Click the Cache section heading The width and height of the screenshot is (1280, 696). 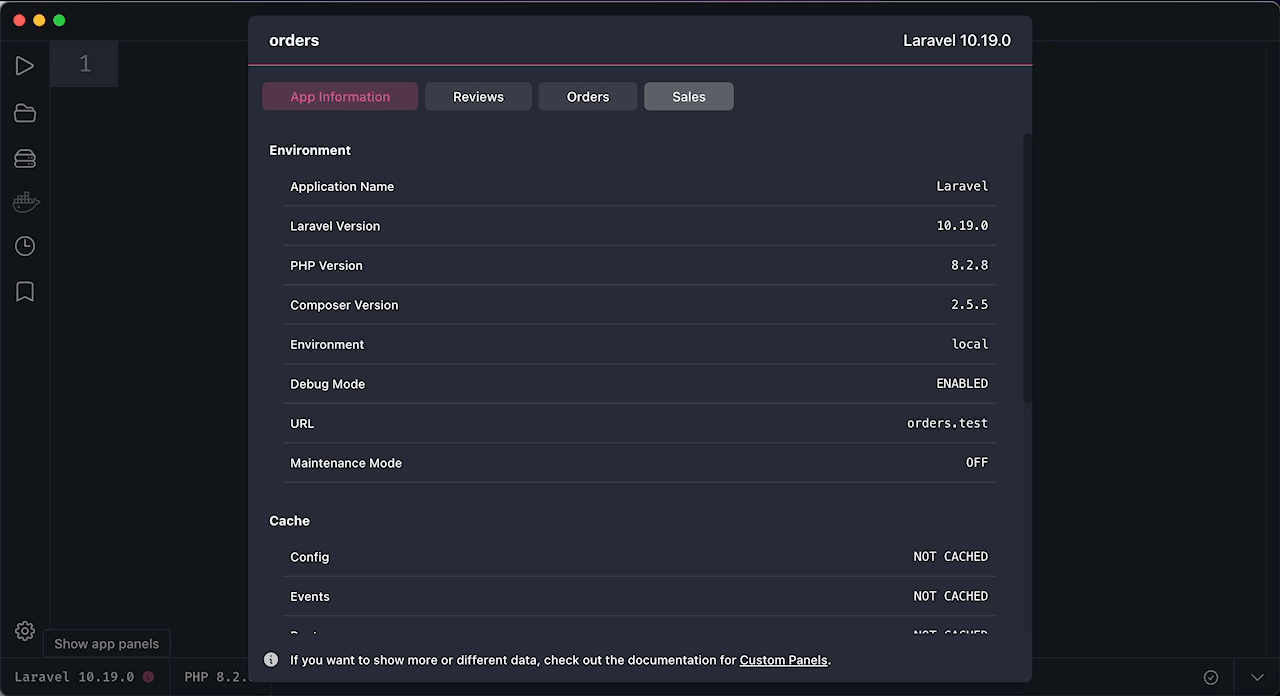[290, 521]
